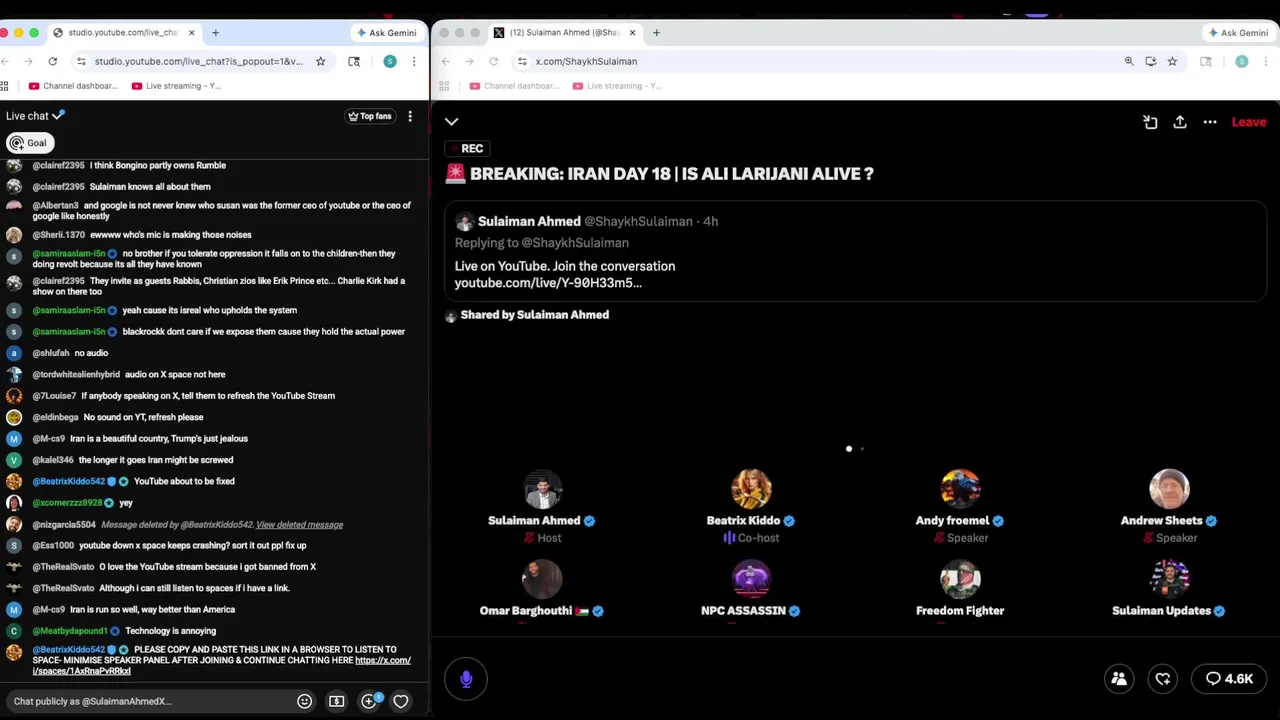
Task: Open Sulaiman Ahmed host avatar
Action: tap(543, 489)
